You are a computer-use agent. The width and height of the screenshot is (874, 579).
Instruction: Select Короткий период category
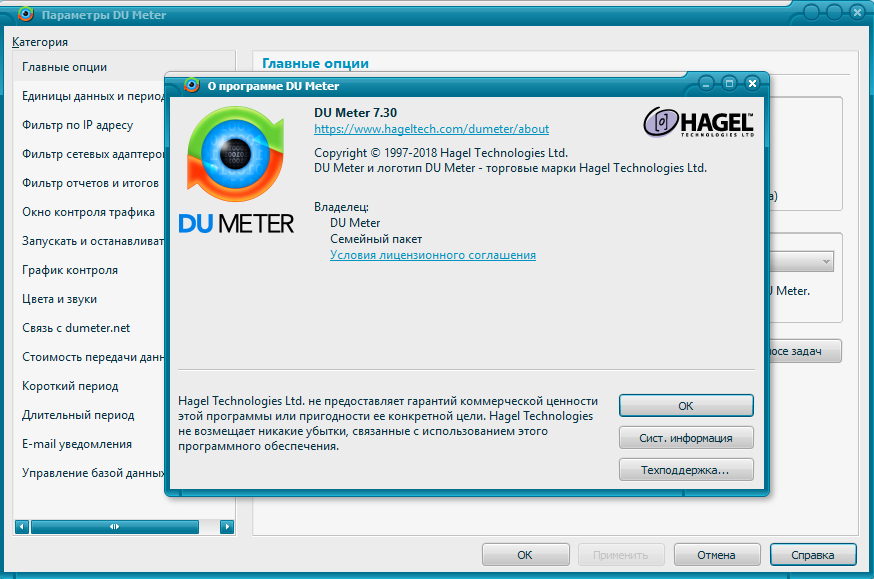(89, 386)
